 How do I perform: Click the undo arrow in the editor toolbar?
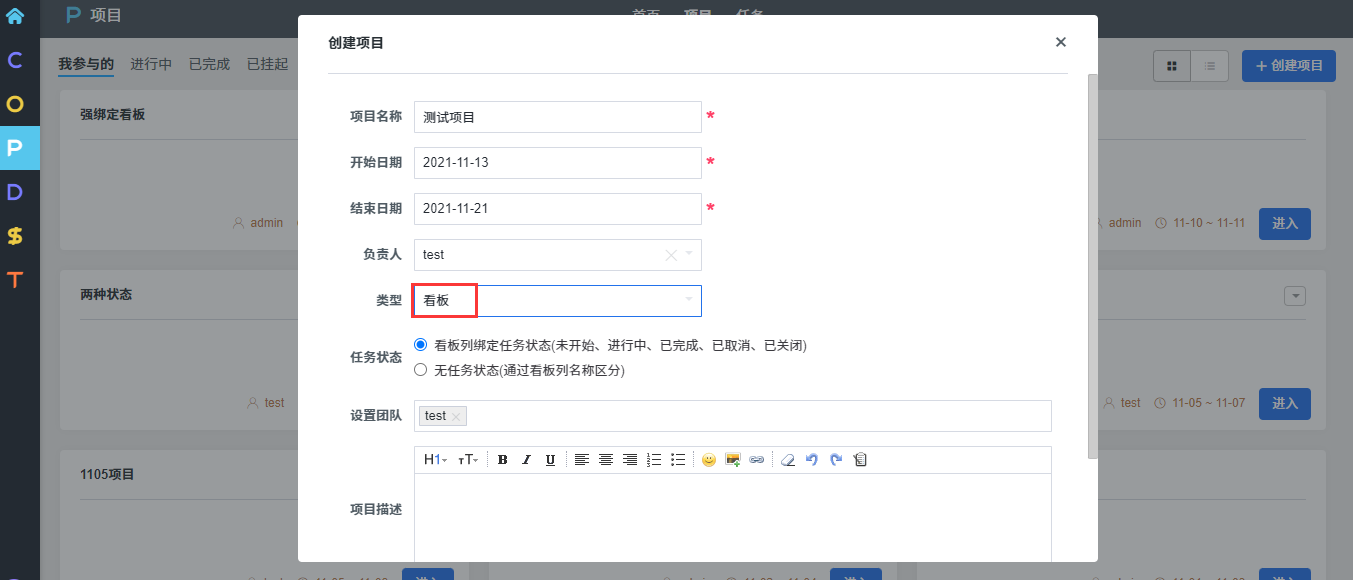[x=811, y=460]
